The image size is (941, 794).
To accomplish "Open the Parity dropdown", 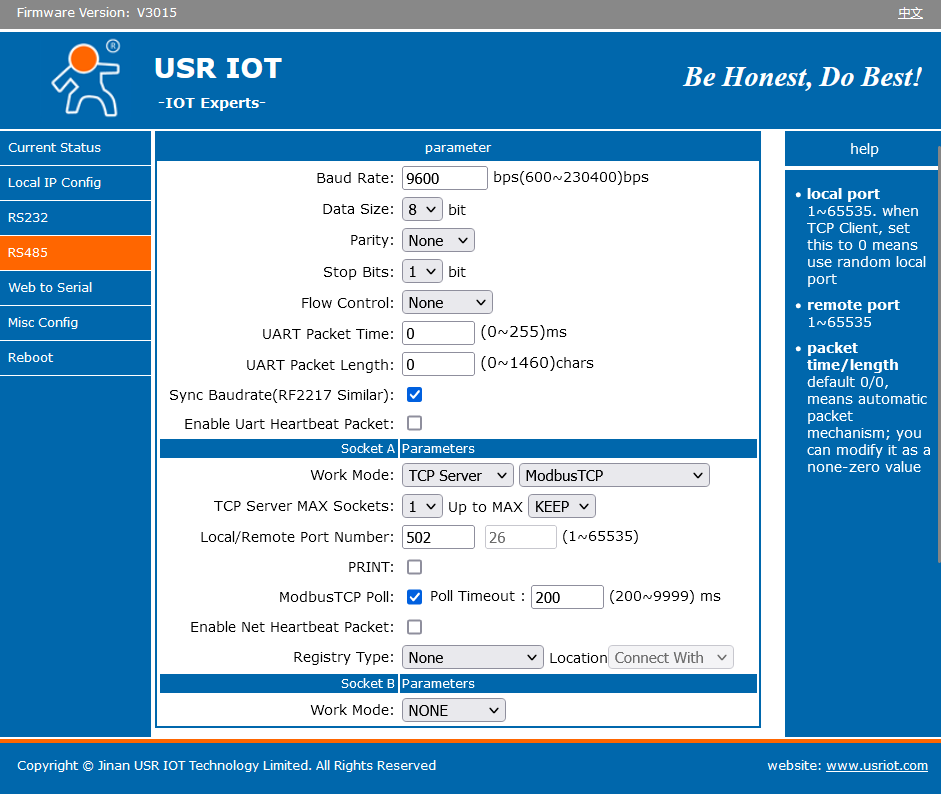I will tap(438, 241).
